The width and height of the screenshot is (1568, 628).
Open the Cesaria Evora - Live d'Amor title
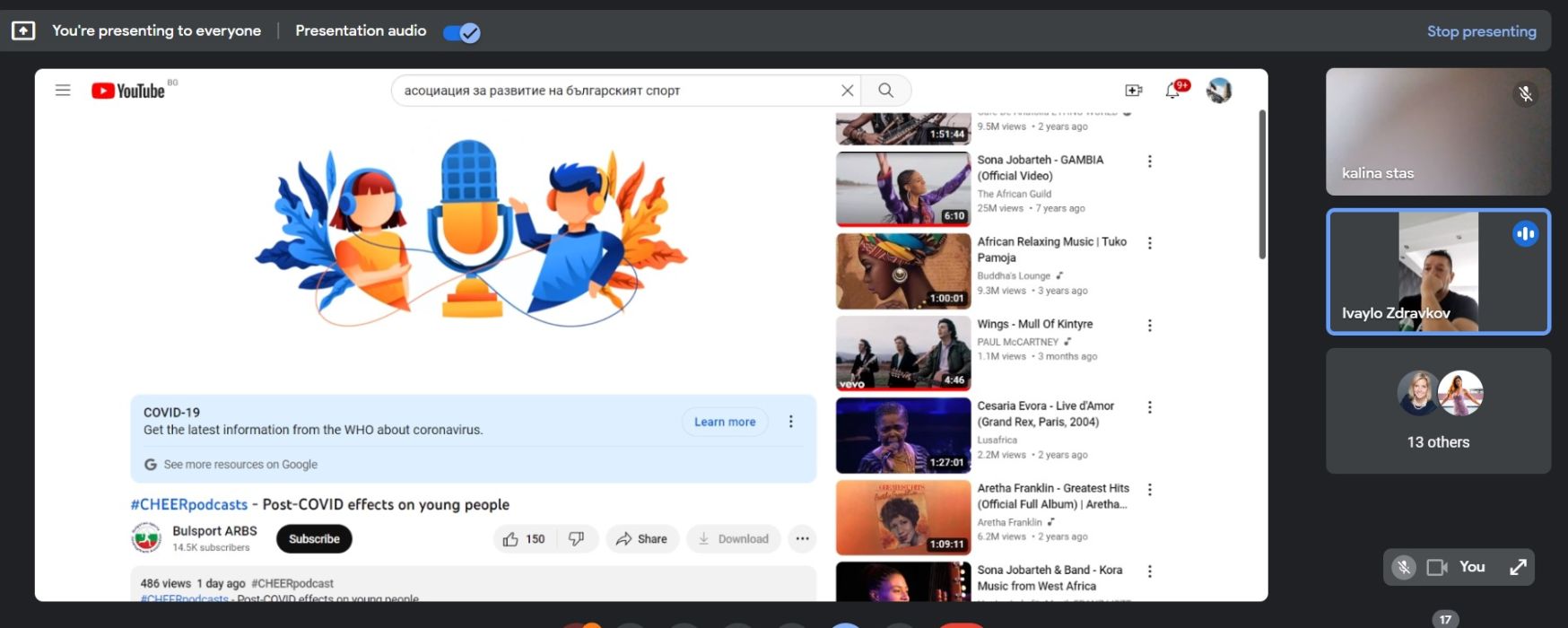[1046, 414]
